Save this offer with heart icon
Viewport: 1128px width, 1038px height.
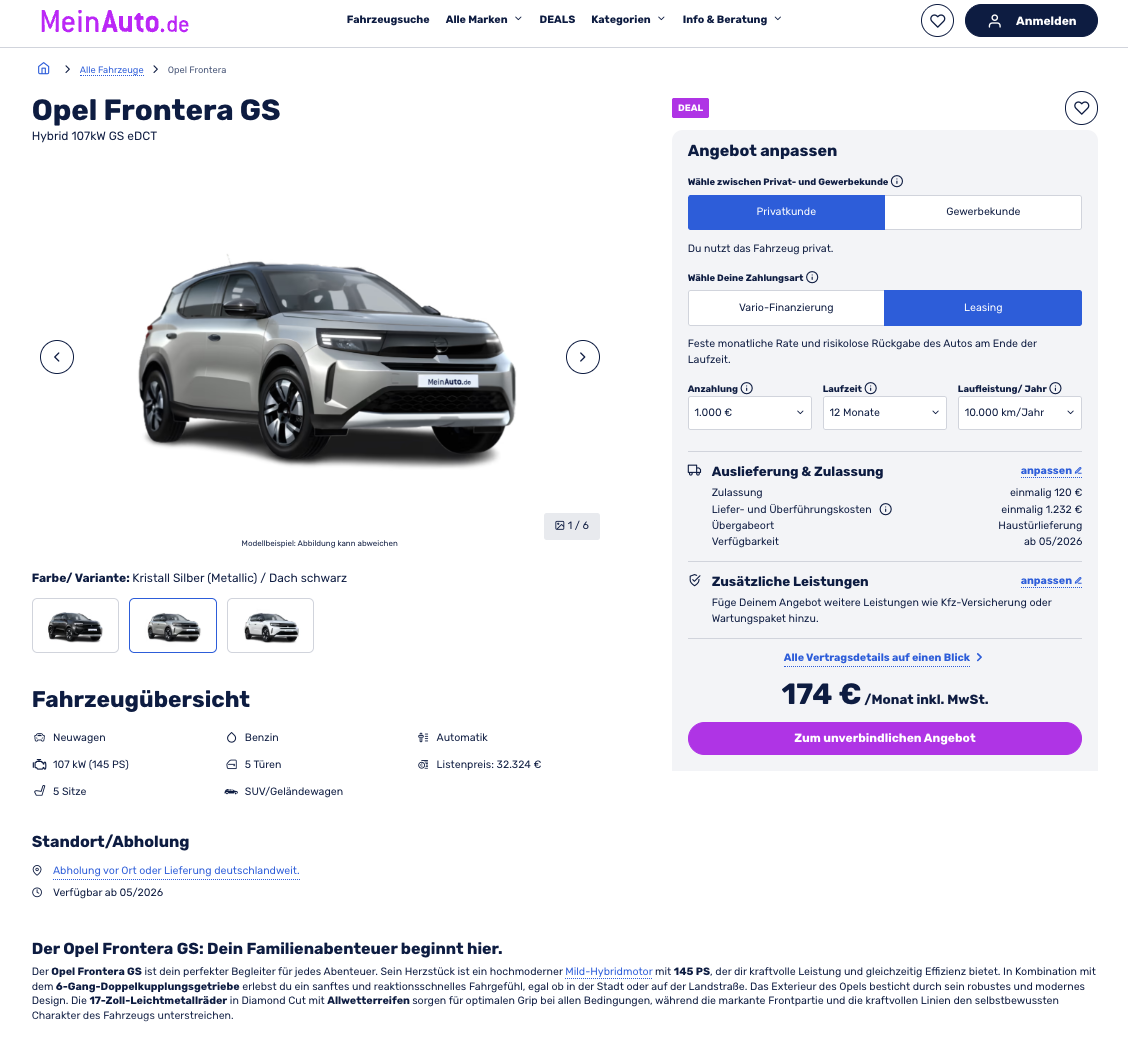coord(1081,109)
